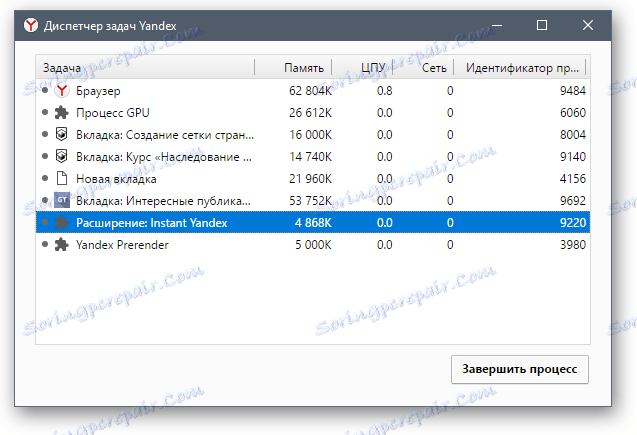Select Расширение: Instant Yandex row
The image size is (637, 435).
(313, 223)
